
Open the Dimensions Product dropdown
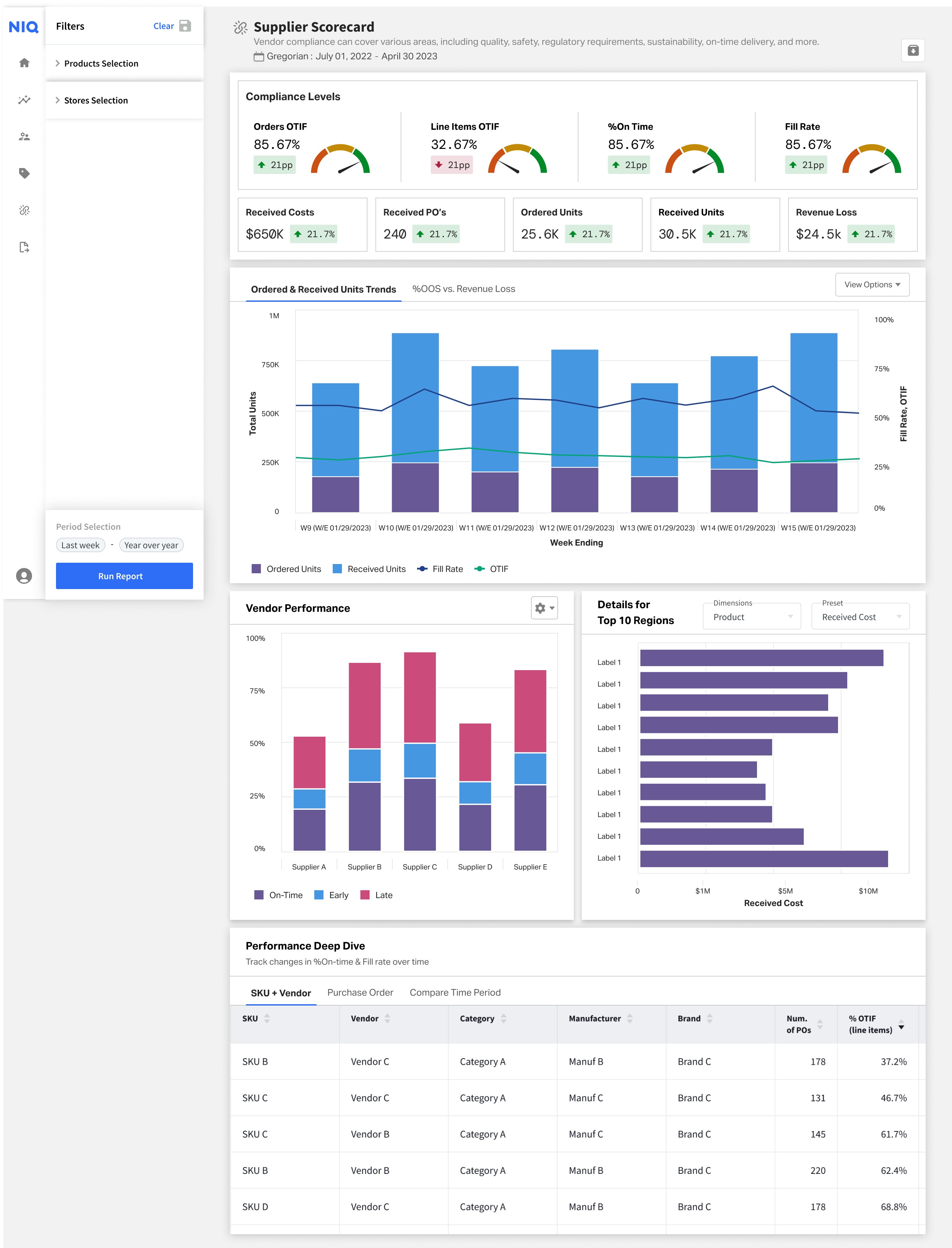pos(751,617)
